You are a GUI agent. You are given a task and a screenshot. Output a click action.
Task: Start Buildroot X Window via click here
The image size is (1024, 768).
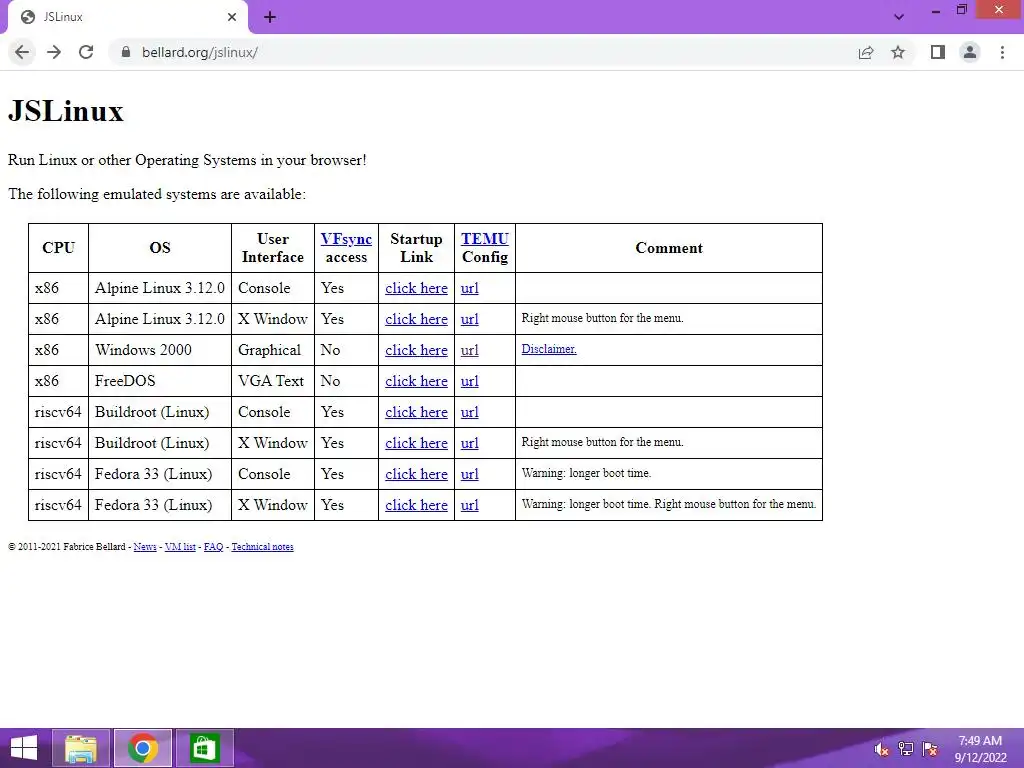coord(416,443)
